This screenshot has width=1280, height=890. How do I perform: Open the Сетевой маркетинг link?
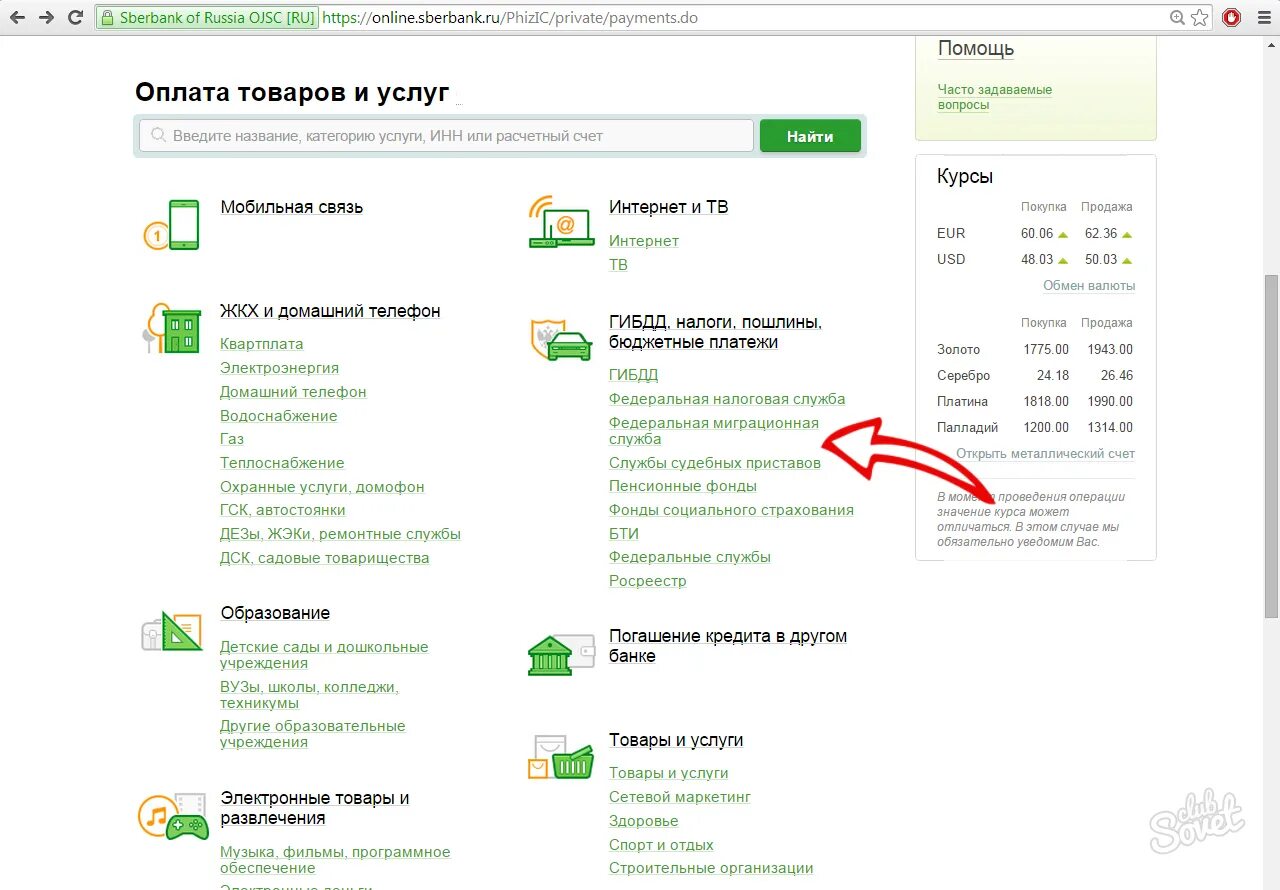pyautogui.click(x=680, y=797)
